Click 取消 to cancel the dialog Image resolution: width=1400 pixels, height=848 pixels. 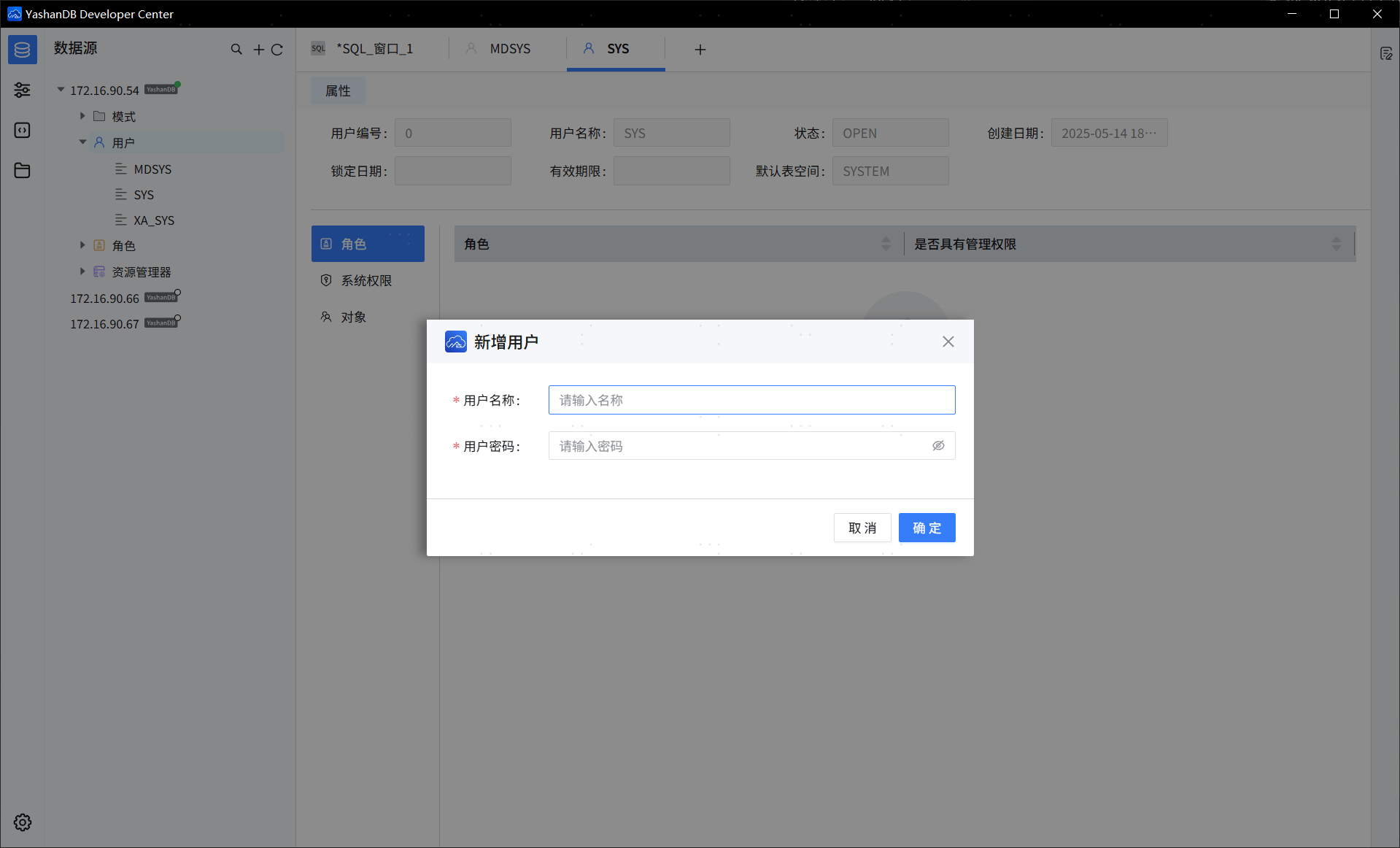click(862, 528)
